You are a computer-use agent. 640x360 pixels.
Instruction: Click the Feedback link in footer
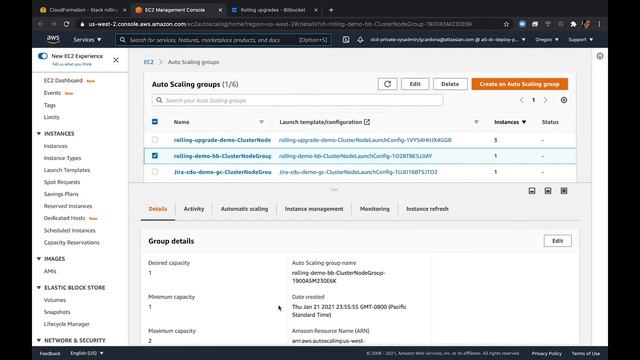(50, 353)
